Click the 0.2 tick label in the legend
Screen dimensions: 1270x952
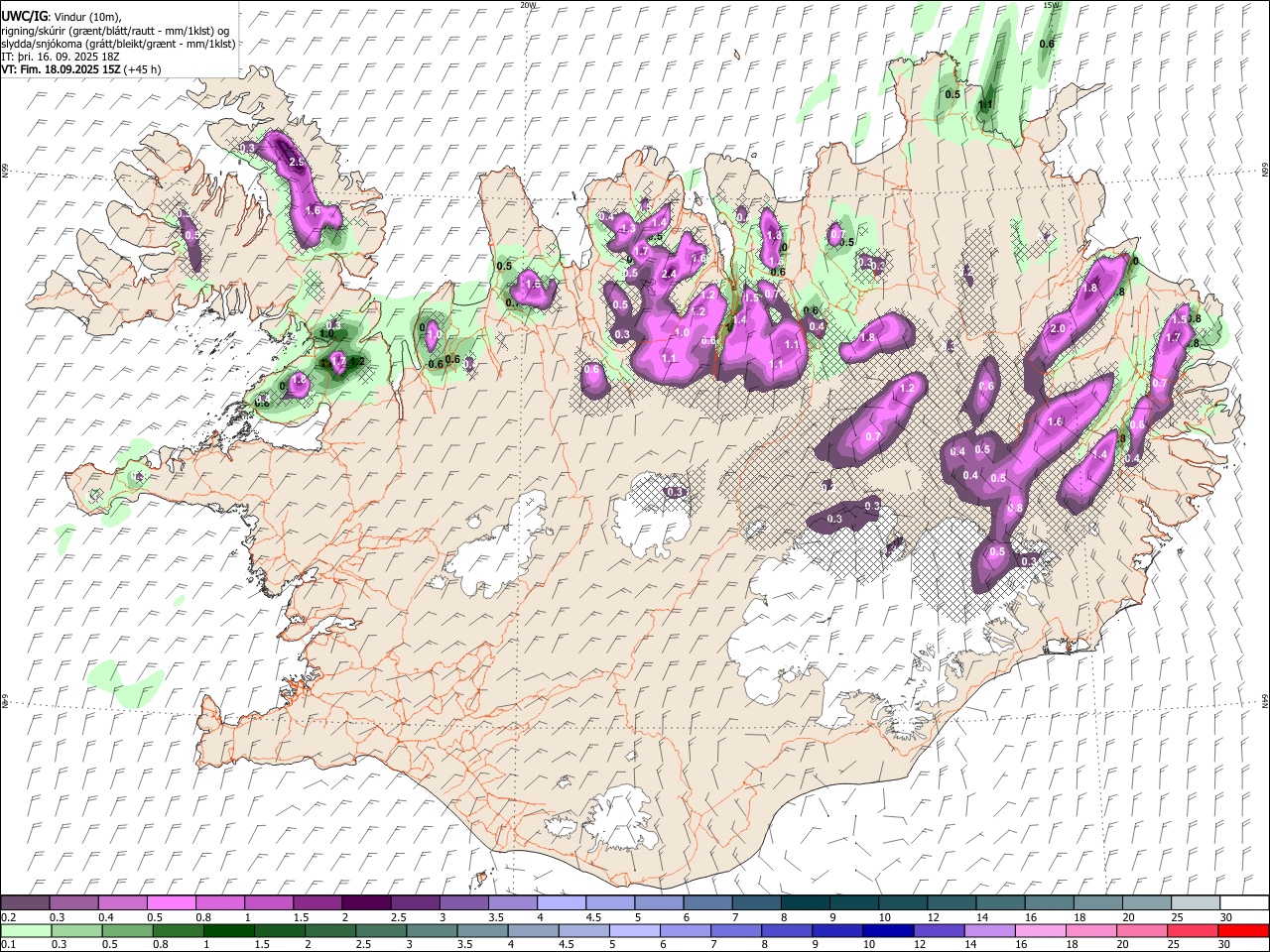(x=8, y=917)
